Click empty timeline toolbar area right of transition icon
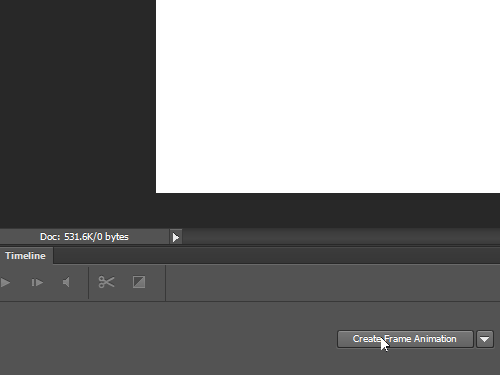The width and height of the screenshot is (500, 375). coord(333,283)
